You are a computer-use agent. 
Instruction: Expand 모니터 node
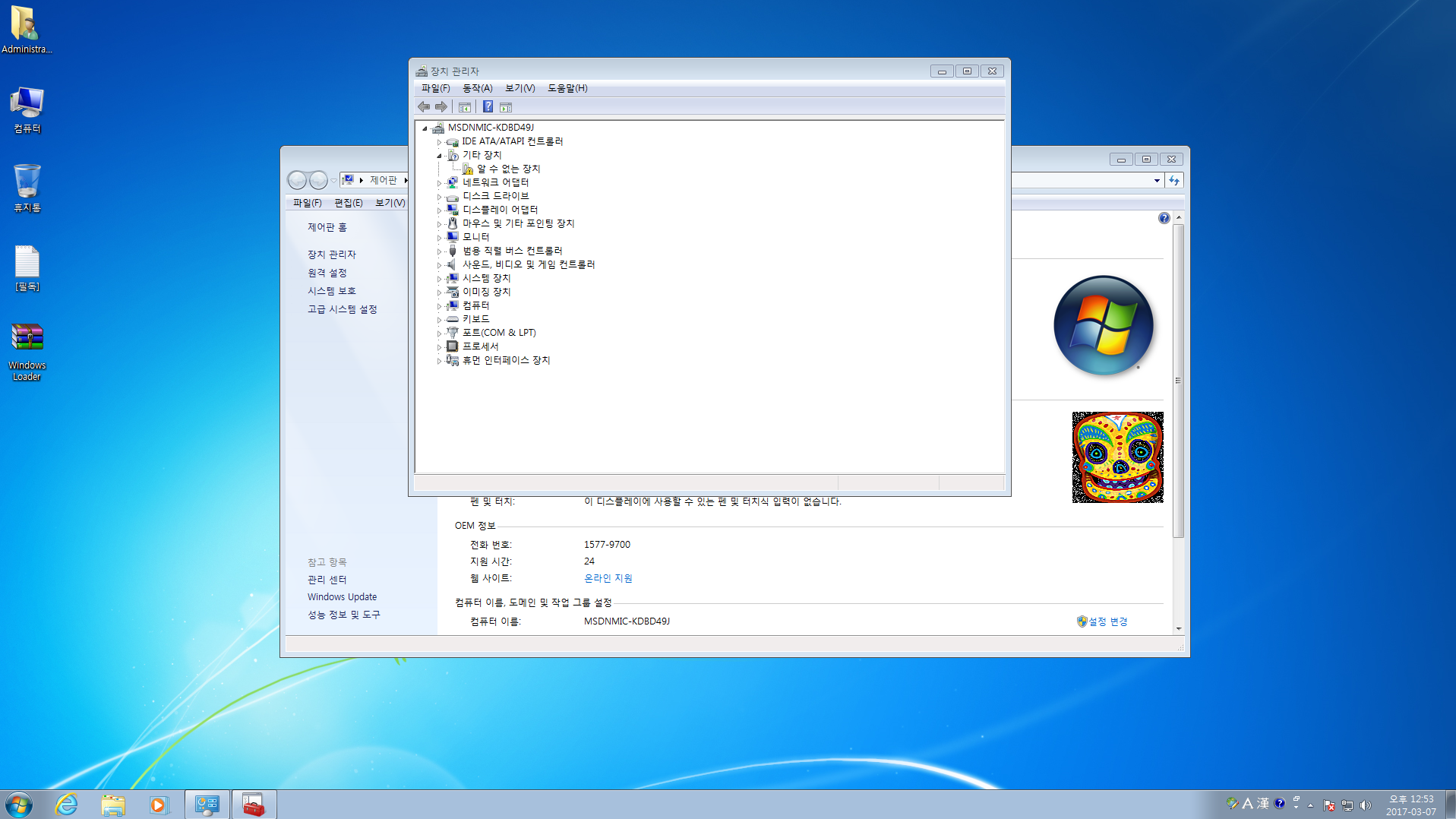(439, 238)
